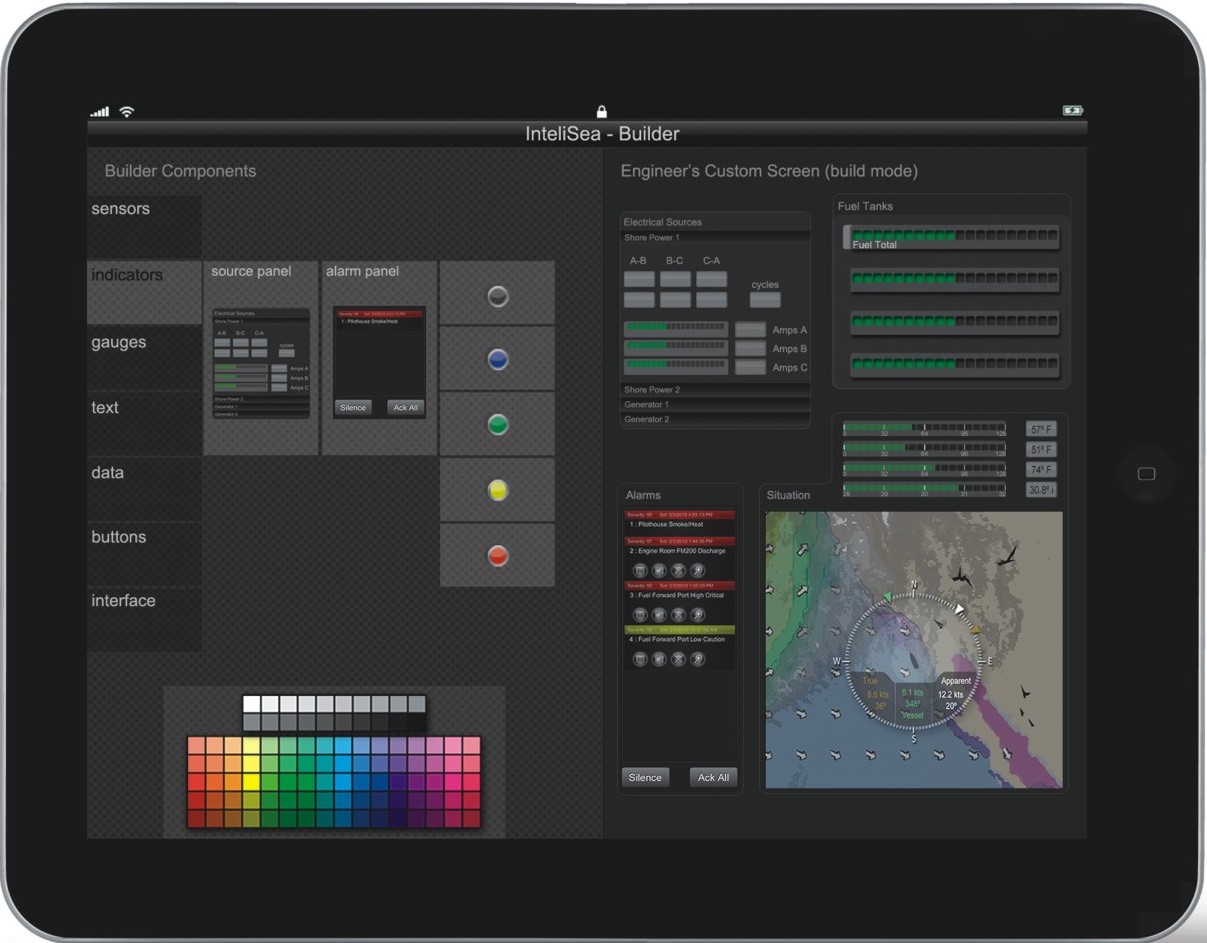This screenshot has width=1207, height=943.
Task: Tap the Wi-Fi status icon
Action: point(127,112)
